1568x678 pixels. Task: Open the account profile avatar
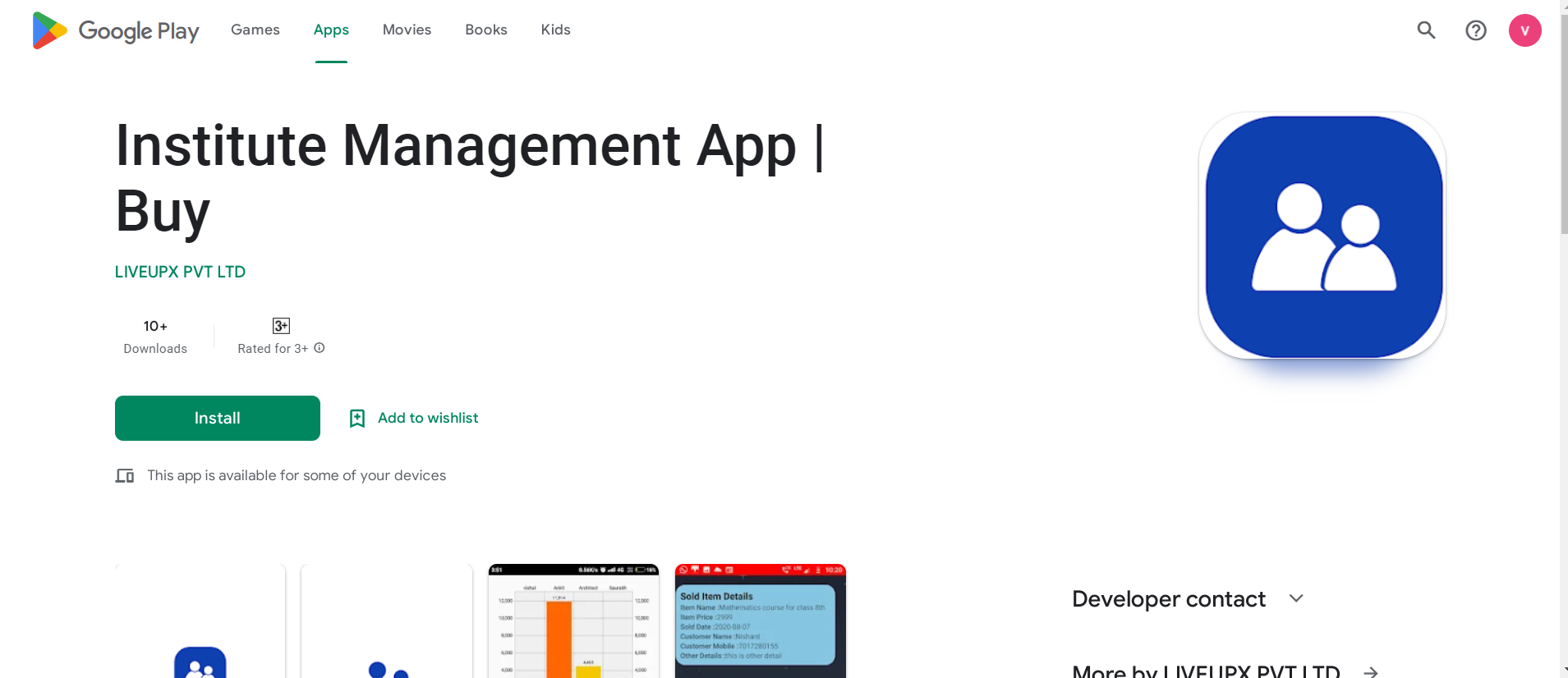click(1524, 30)
